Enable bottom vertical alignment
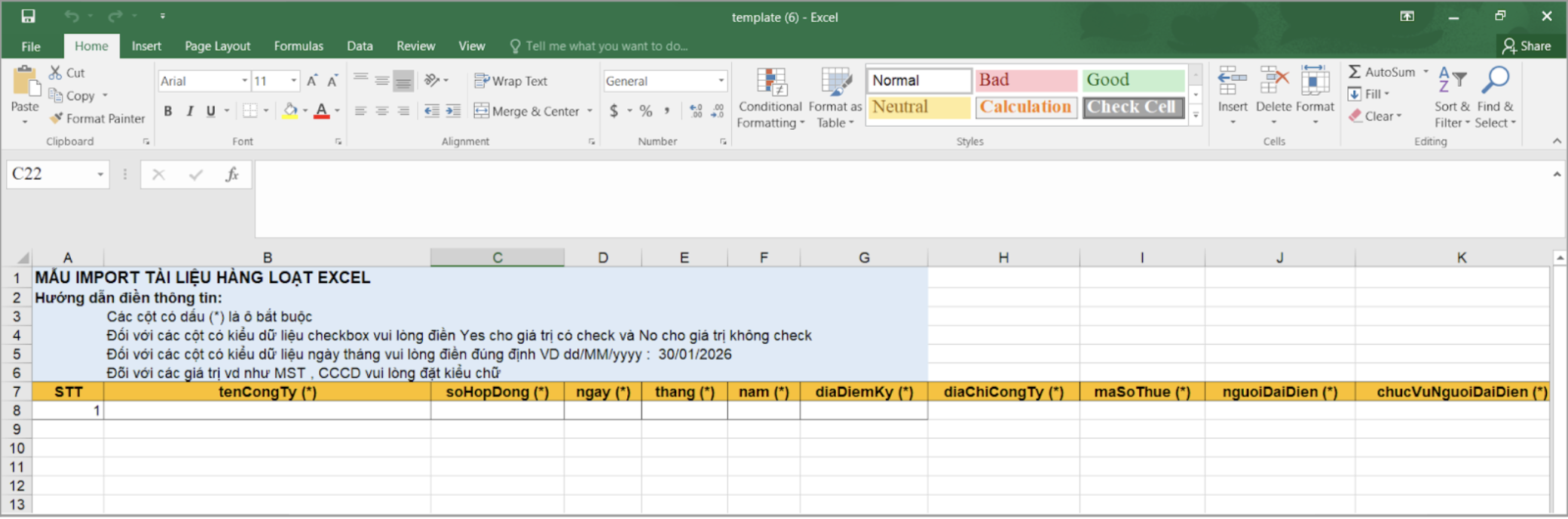 [x=404, y=80]
